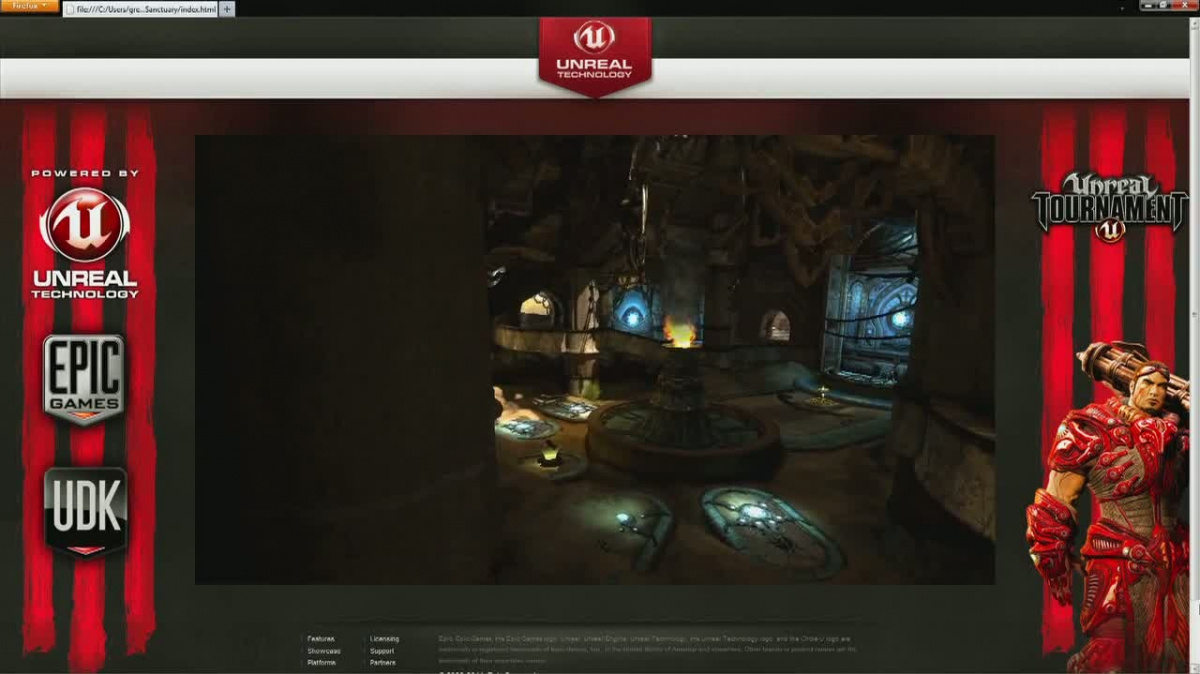1200x674 pixels.
Task: Select the index.html browser tab
Action: [140, 9]
